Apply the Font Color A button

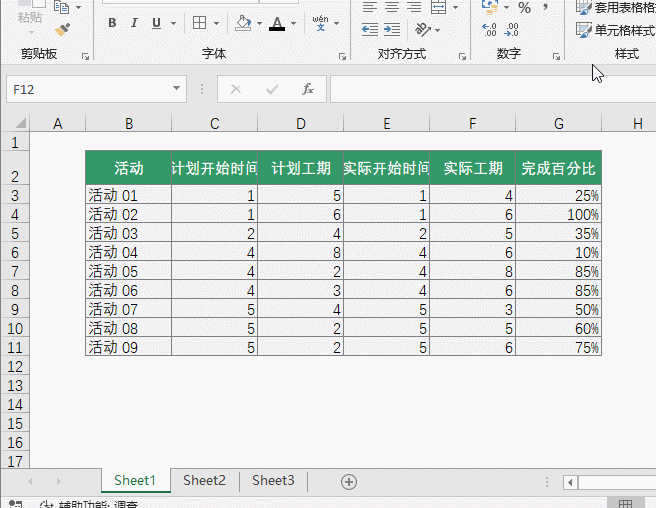tap(277, 23)
